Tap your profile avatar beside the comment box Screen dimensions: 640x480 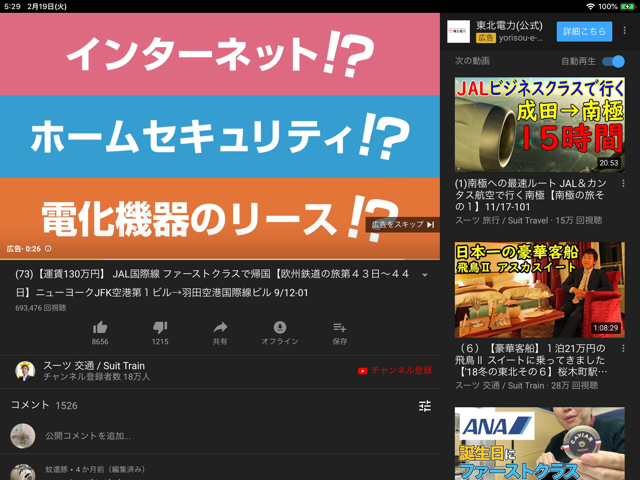(x=22, y=436)
